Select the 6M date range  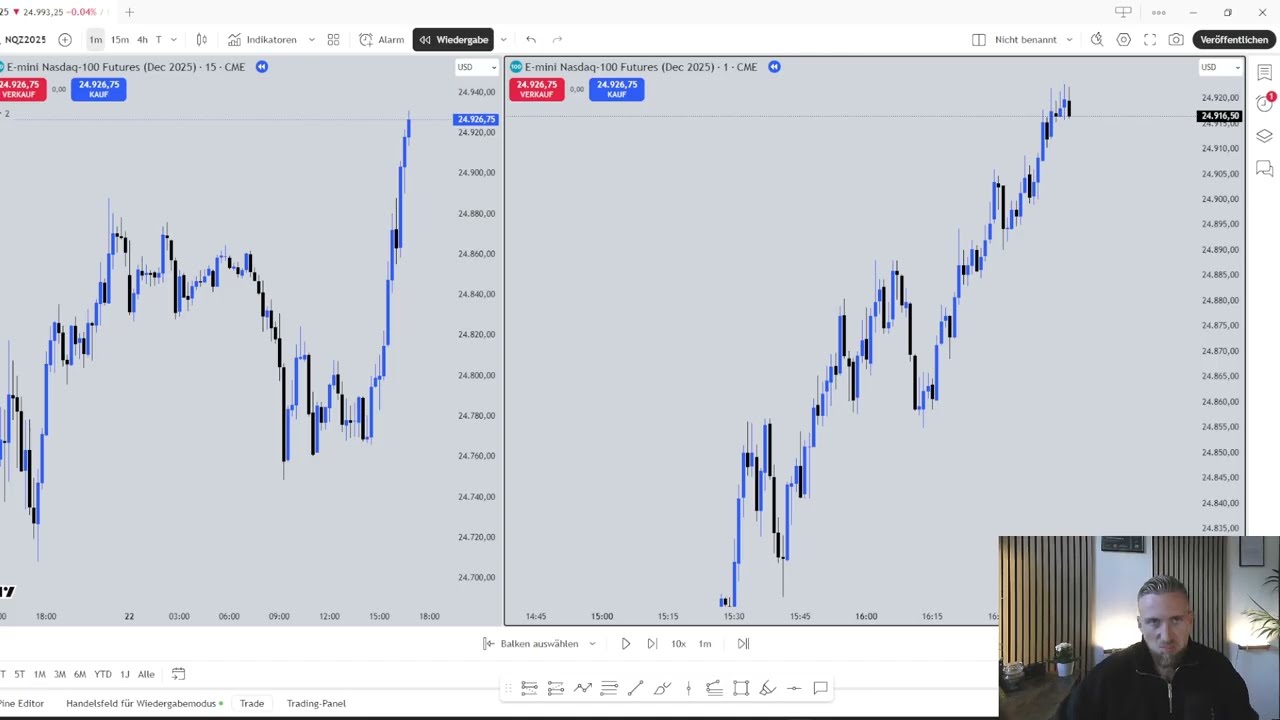pyautogui.click(x=80, y=675)
